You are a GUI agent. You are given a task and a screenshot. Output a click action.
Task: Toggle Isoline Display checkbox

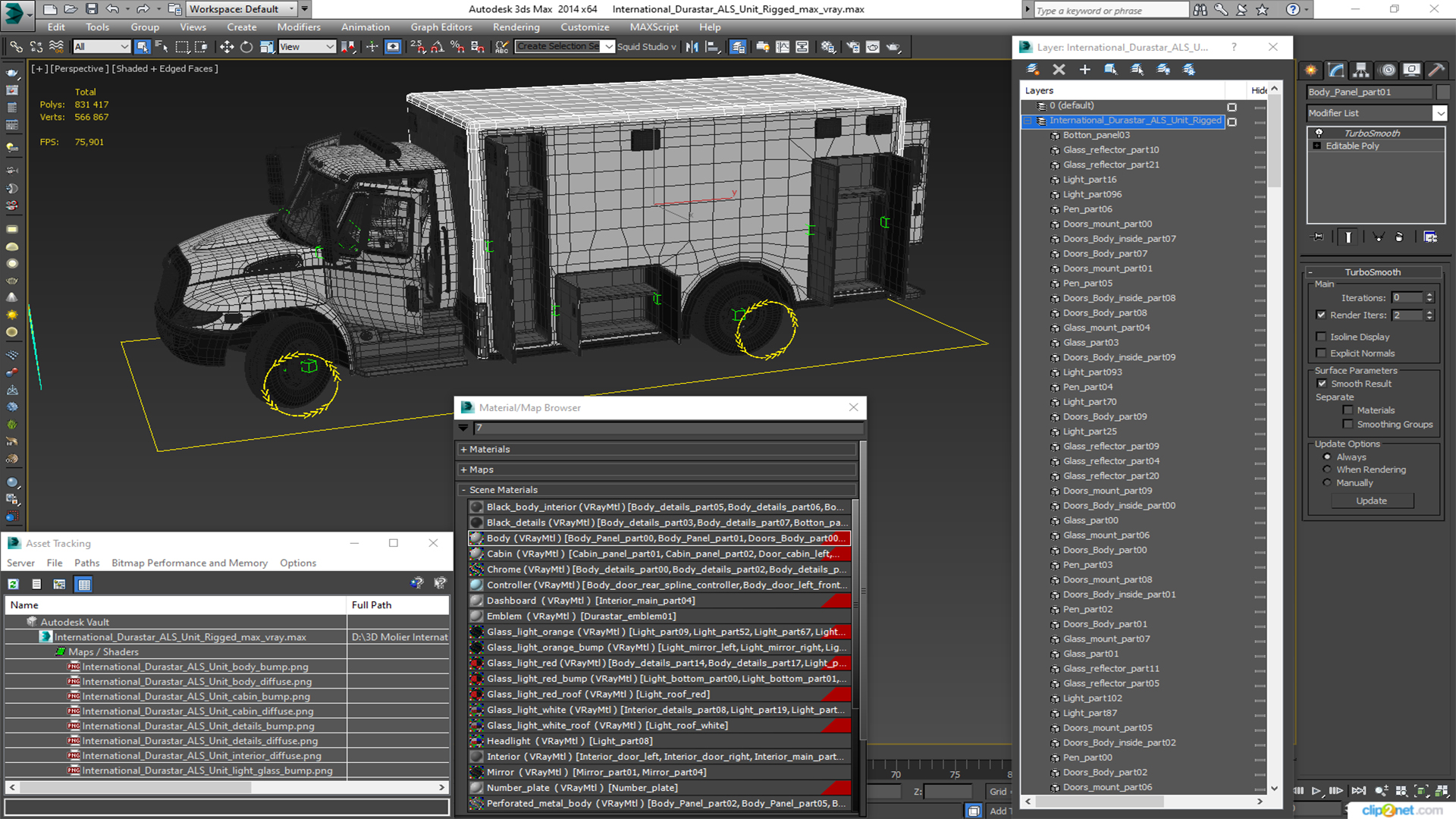tap(1322, 336)
